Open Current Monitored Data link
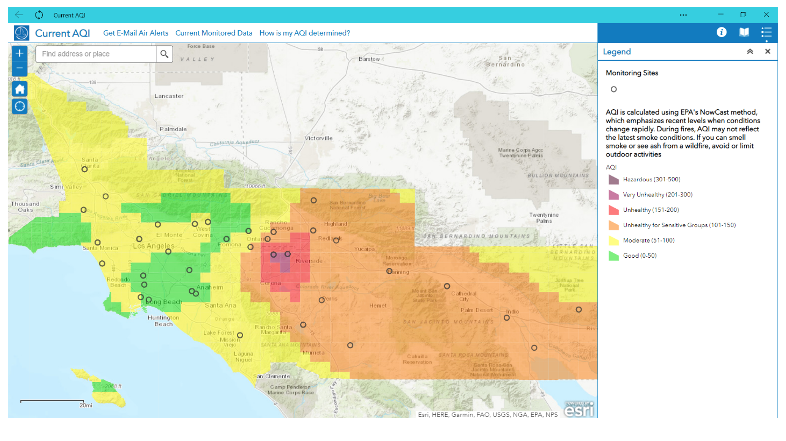The height and width of the screenshot is (441, 786). (213, 33)
